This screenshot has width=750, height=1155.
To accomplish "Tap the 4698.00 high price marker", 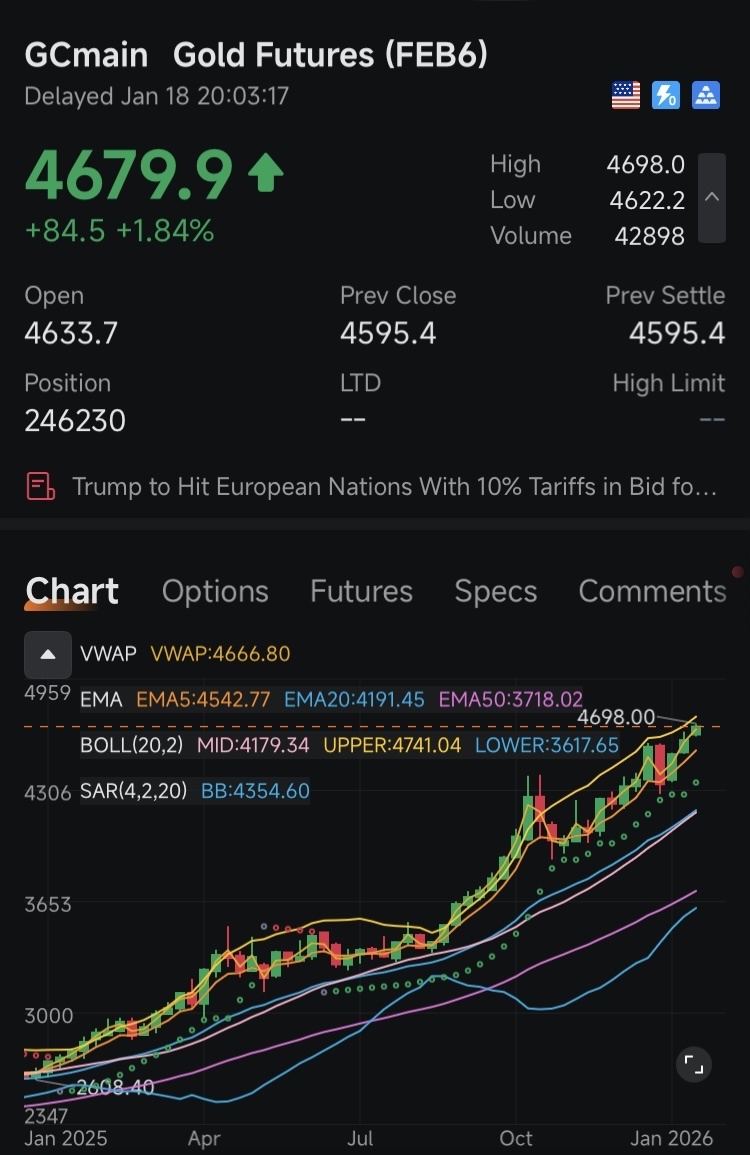I will [x=616, y=717].
